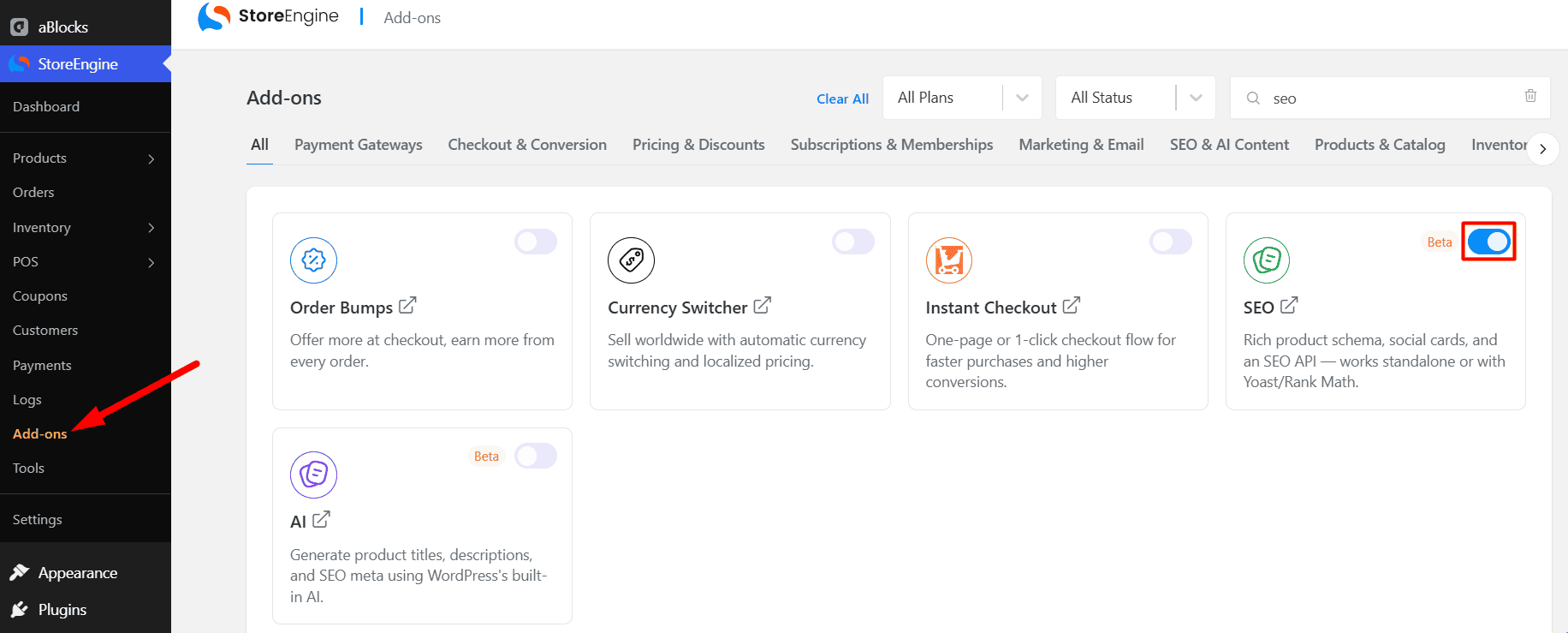Switch to the SEO & AI Content tab

click(1229, 145)
